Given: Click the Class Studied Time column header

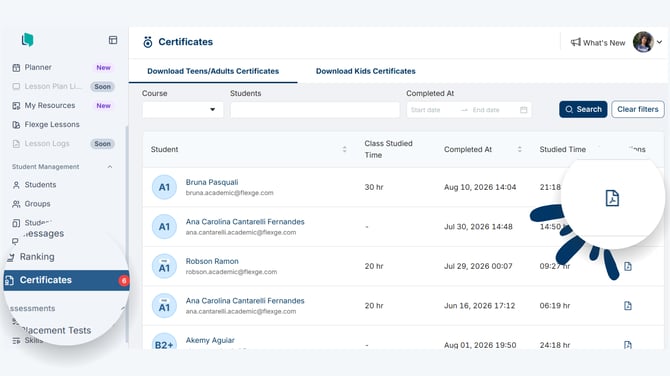Looking at the screenshot, I should tap(388, 149).
